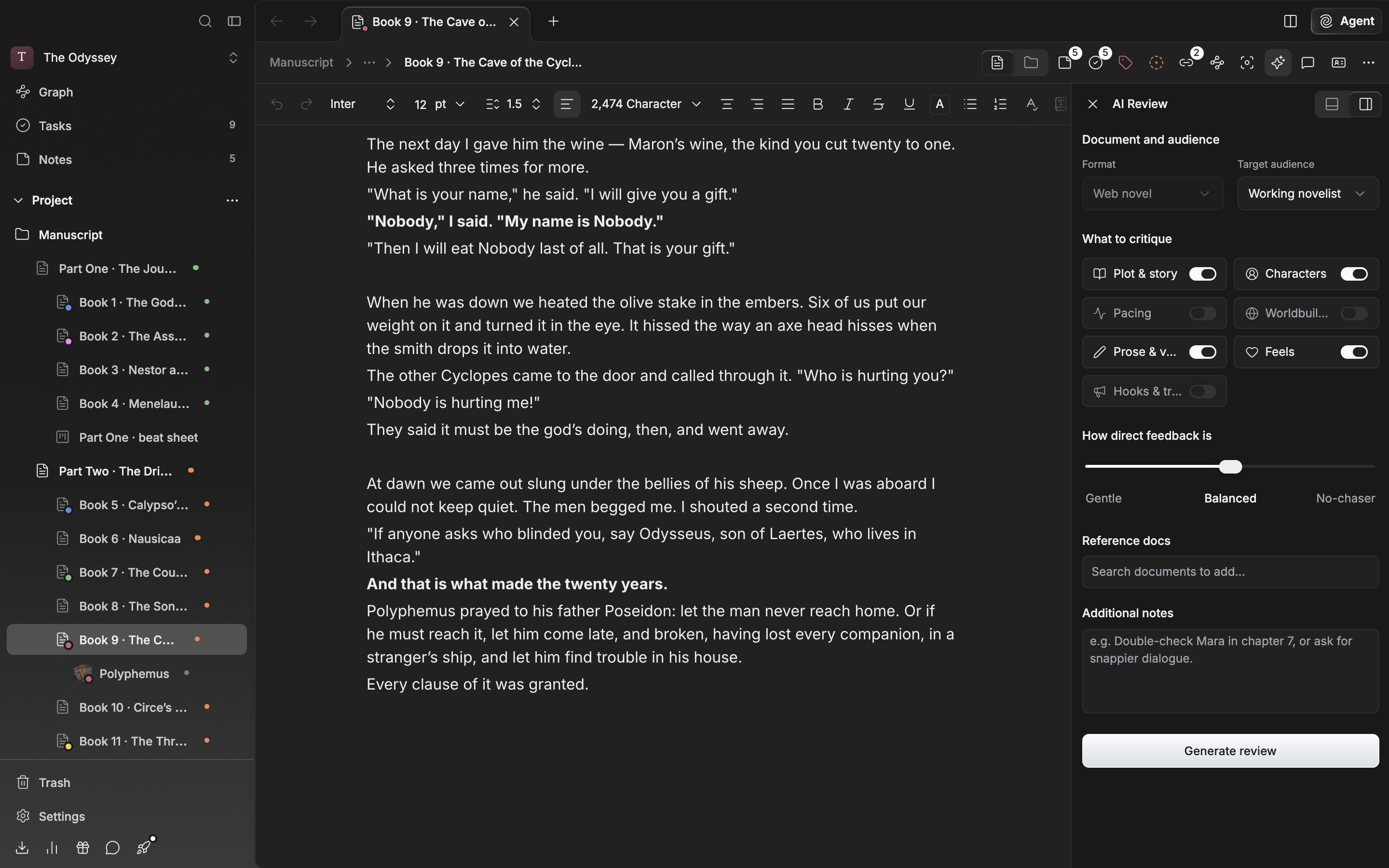
Task: Set feedback to No-chaser
Action: 1346,498
